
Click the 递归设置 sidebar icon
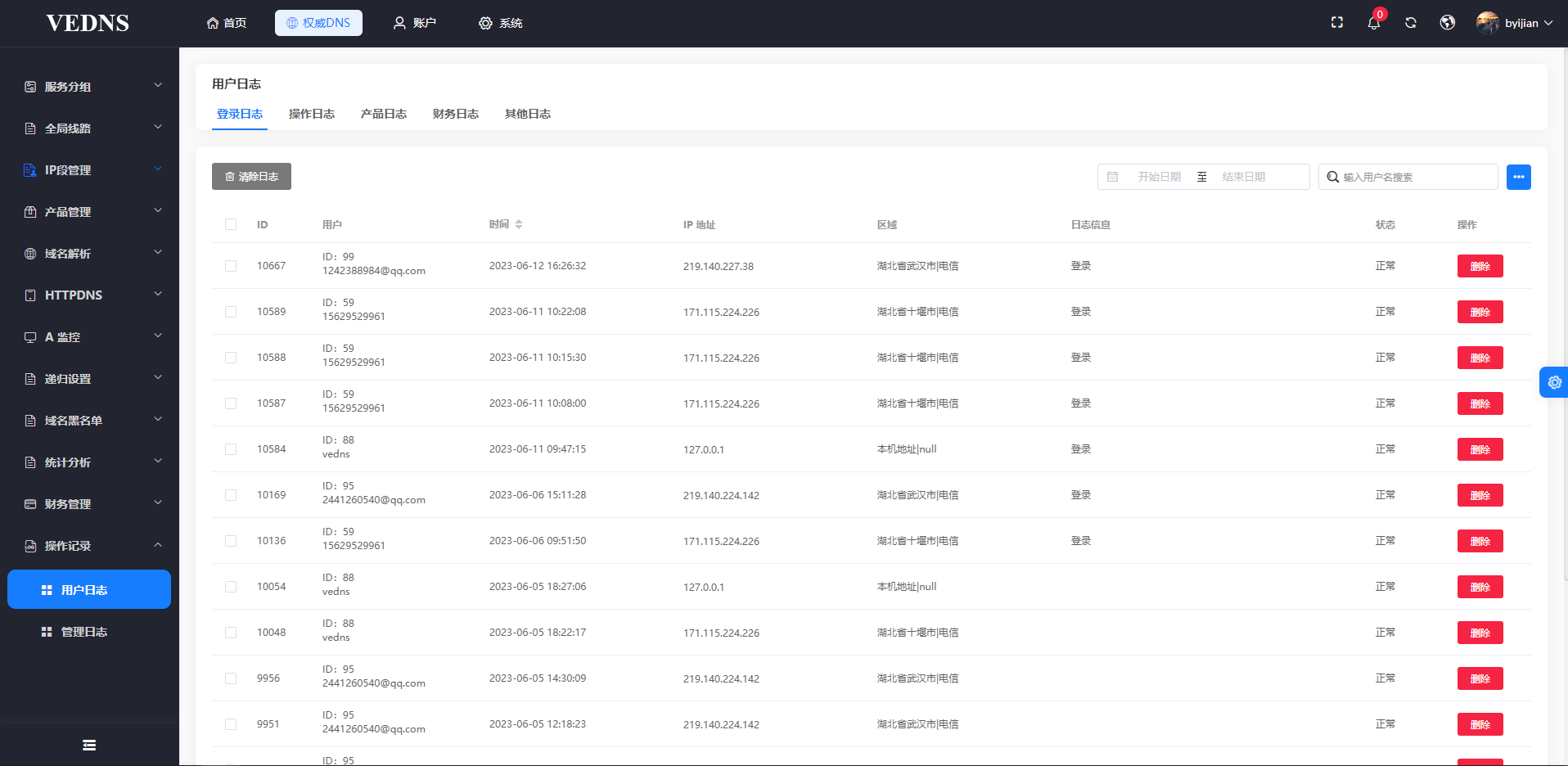tap(30, 379)
